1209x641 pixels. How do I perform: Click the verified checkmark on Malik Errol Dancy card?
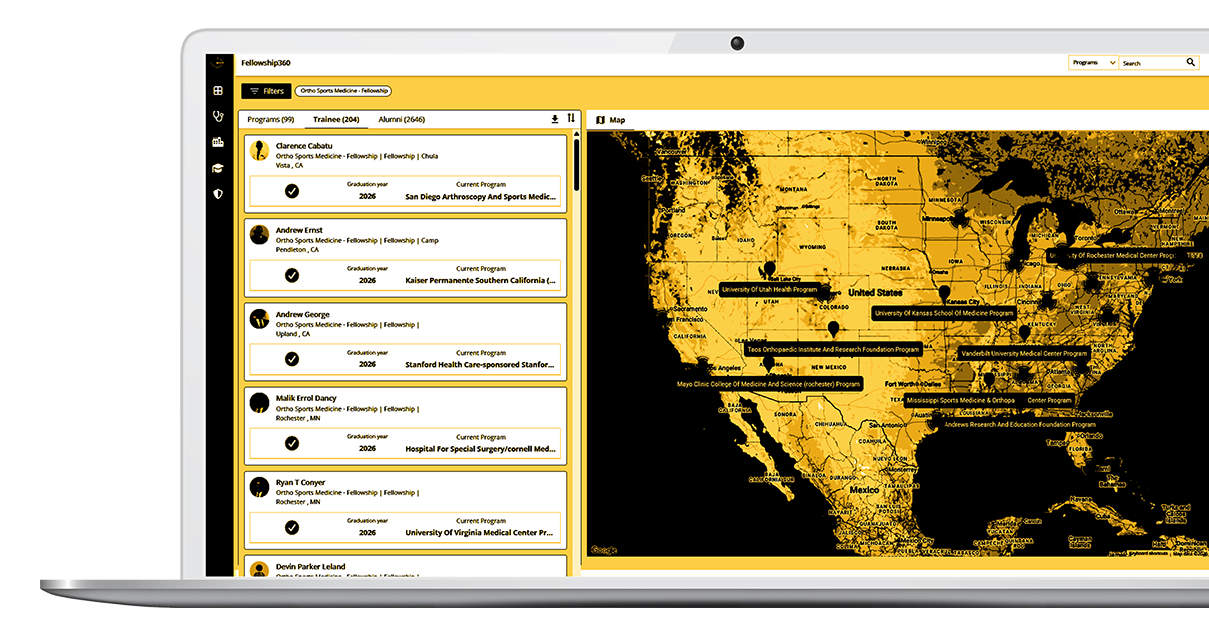click(x=292, y=443)
